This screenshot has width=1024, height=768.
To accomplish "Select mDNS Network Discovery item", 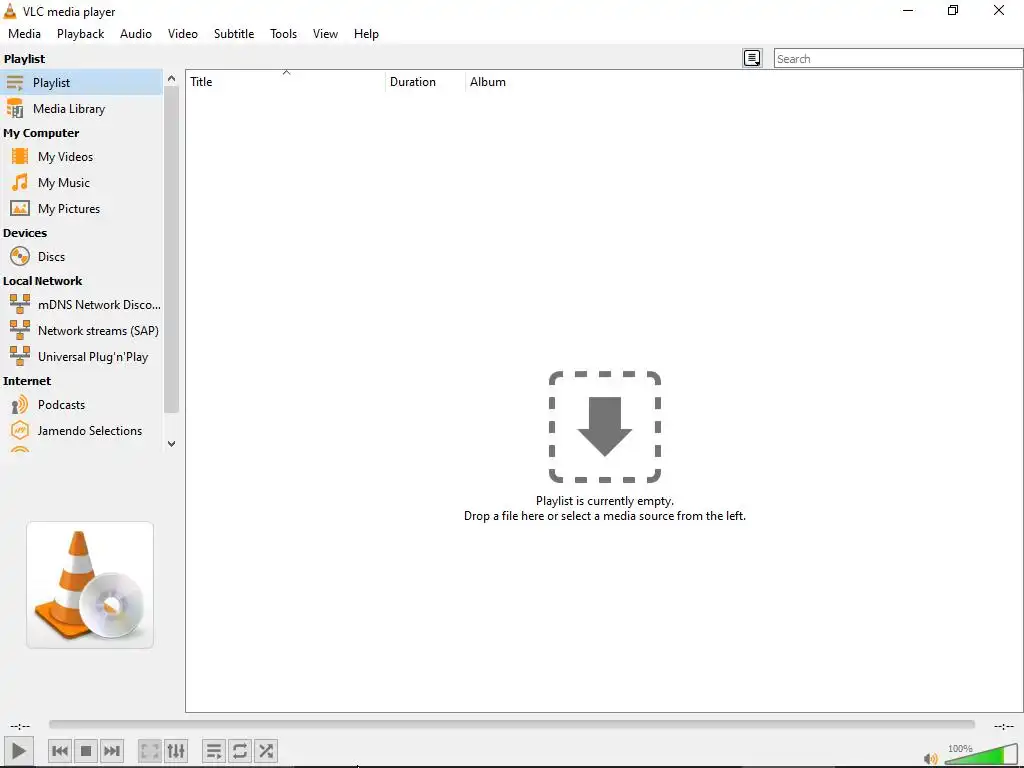I will pos(81,305).
